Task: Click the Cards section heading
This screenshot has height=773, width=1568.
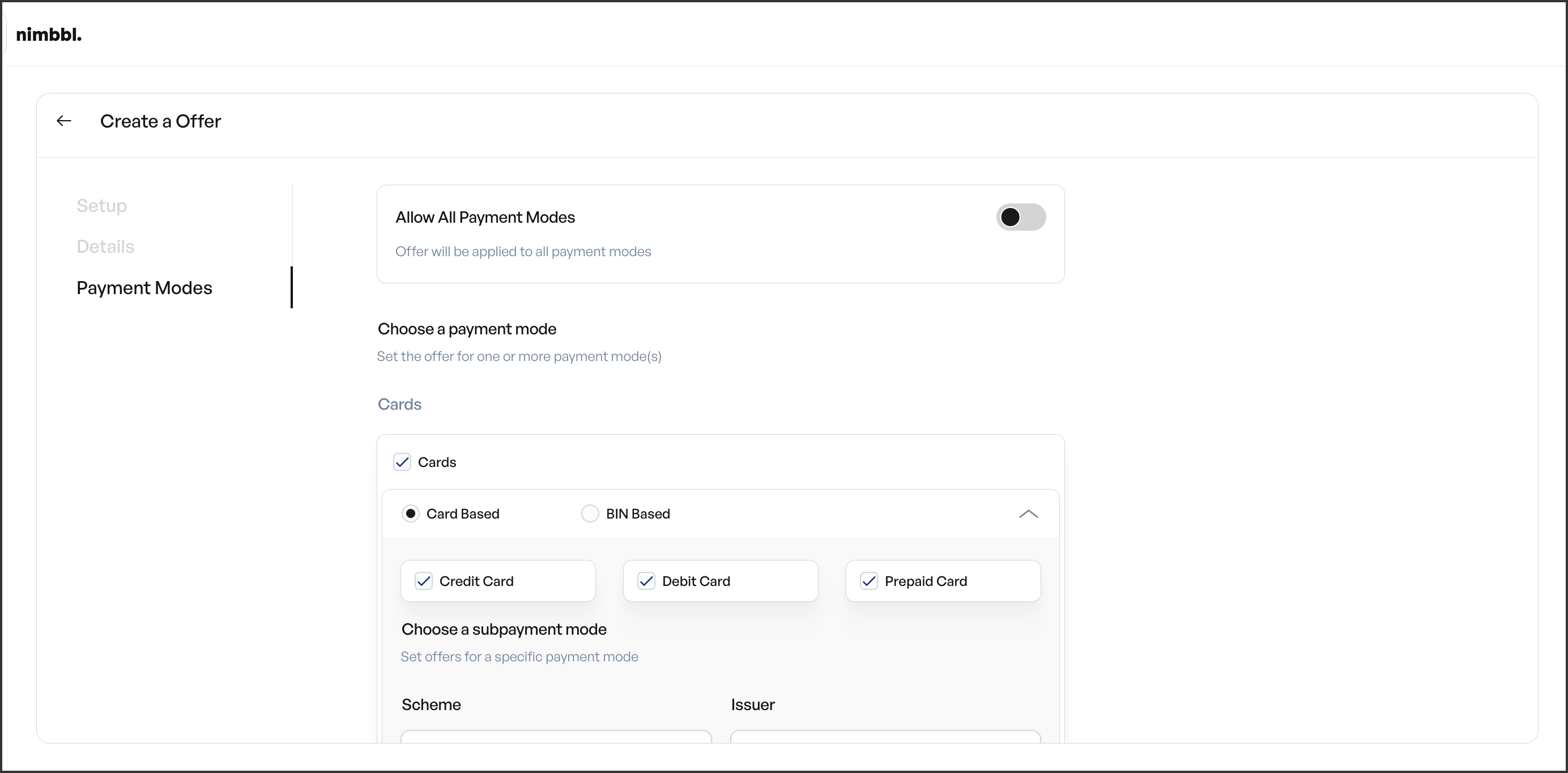Action: tap(400, 404)
